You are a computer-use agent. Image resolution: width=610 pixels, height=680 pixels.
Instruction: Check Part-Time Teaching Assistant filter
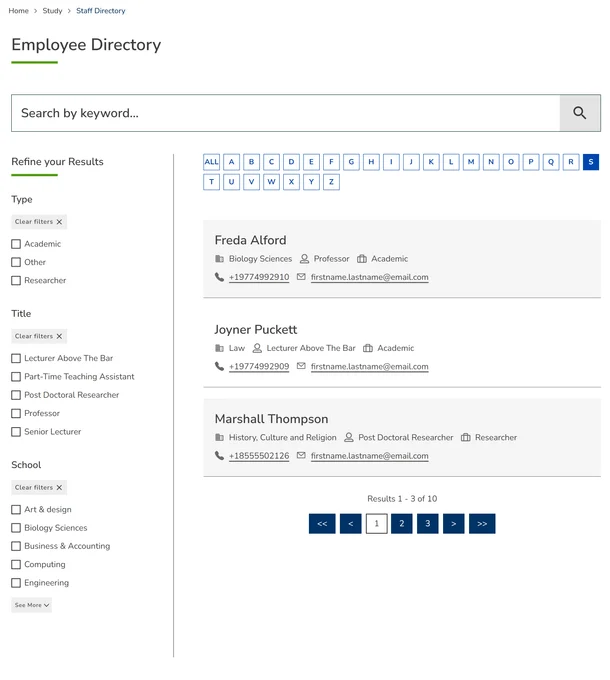[x=16, y=376]
